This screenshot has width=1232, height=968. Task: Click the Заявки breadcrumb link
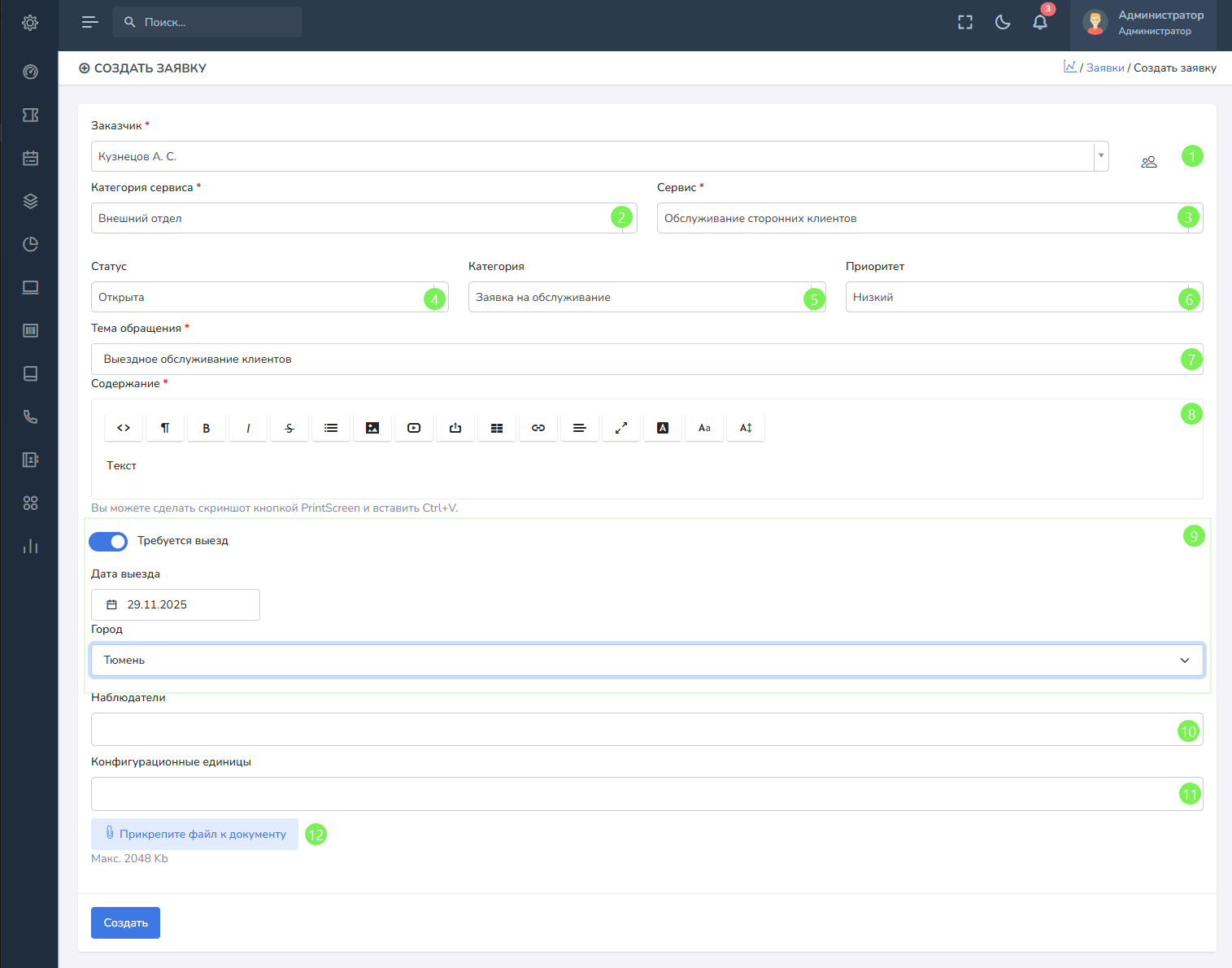pyautogui.click(x=1105, y=68)
